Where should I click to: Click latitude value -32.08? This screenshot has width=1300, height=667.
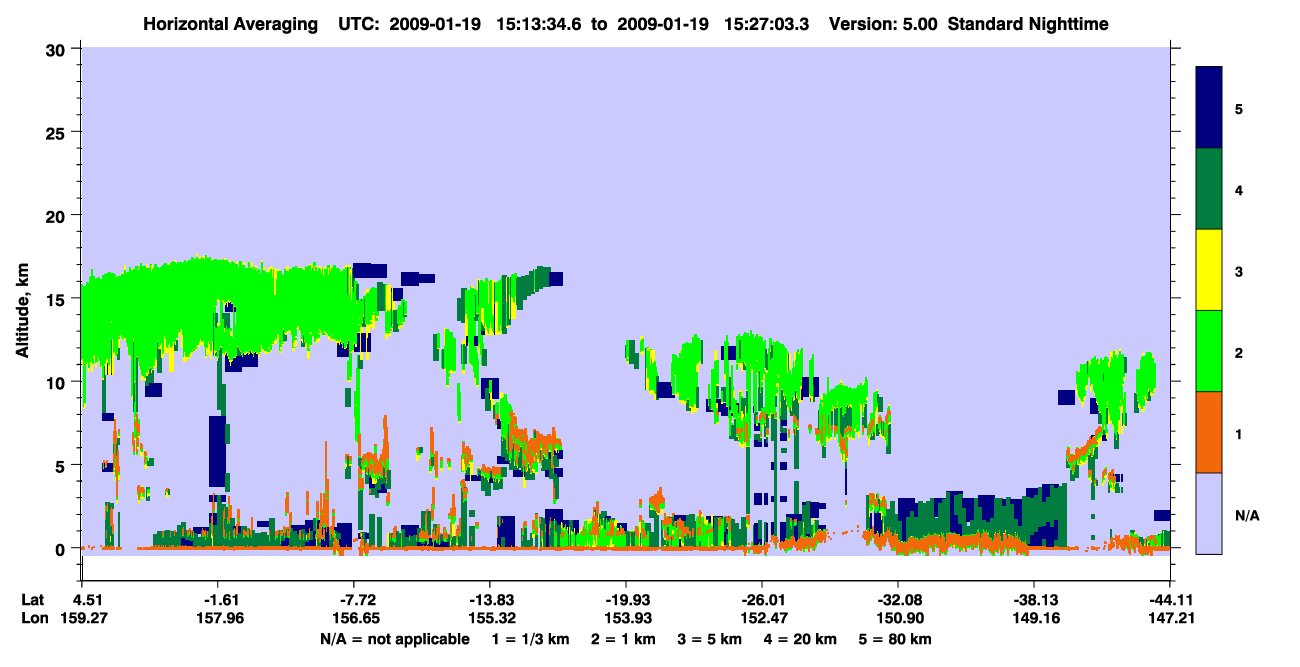coord(898,600)
